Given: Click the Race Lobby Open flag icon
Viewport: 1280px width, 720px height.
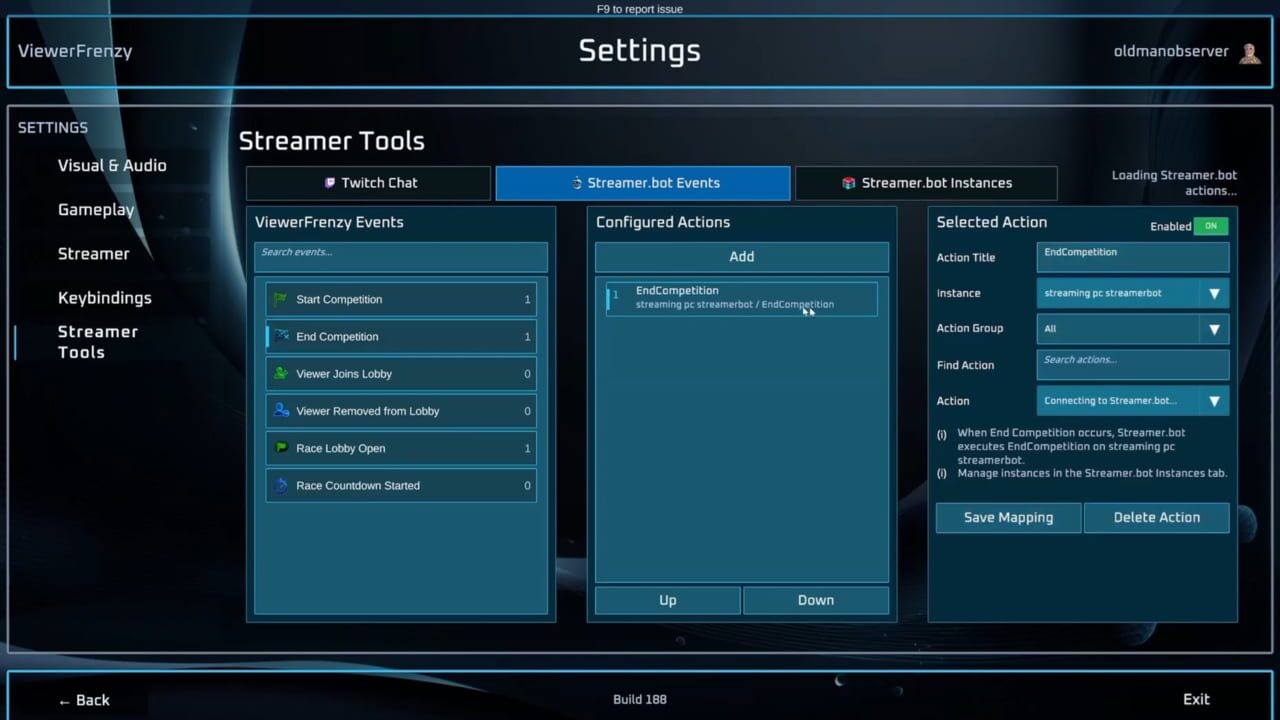Looking at the screenshot, I should click(281, 448).
